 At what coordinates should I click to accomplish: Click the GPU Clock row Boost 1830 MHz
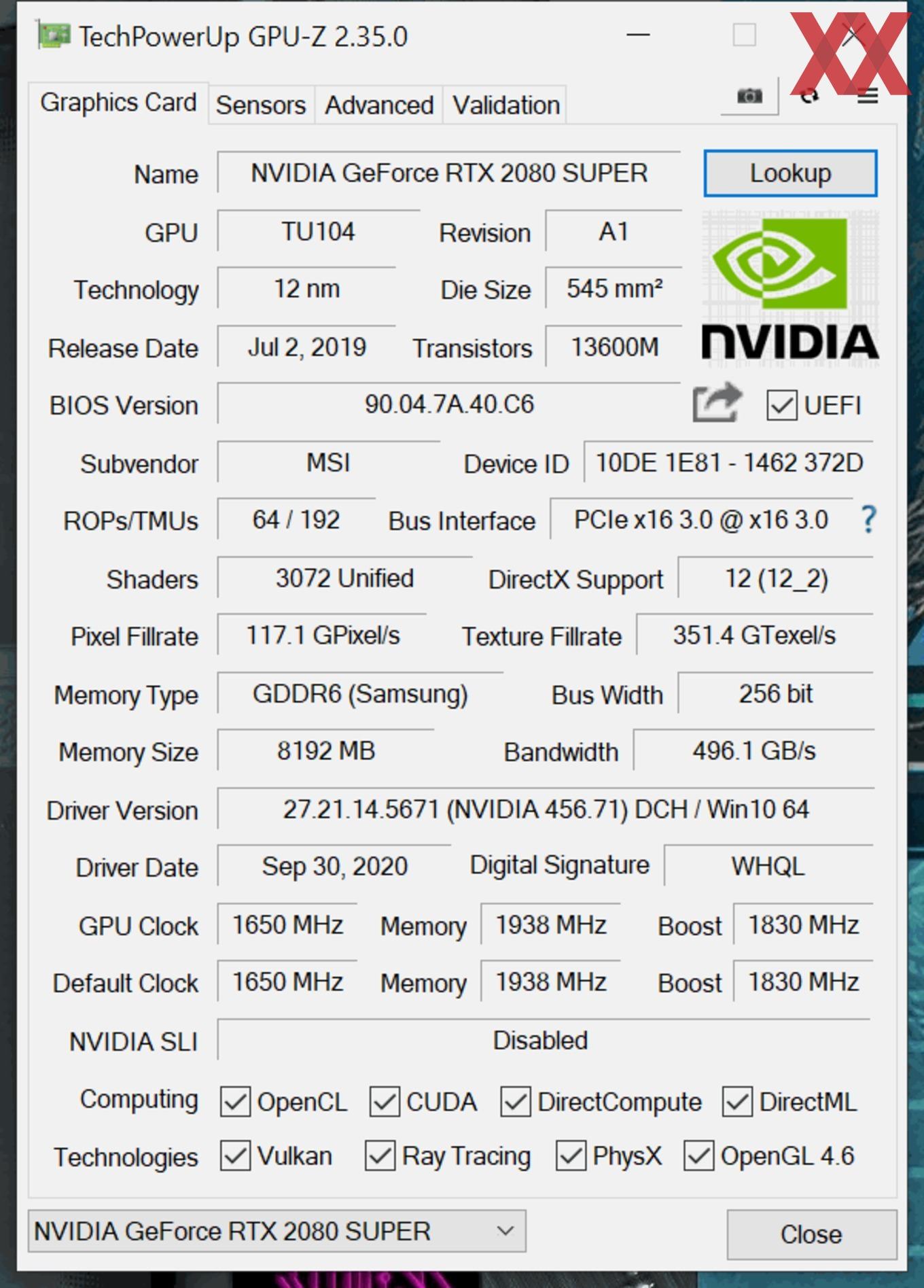point(803,925)
